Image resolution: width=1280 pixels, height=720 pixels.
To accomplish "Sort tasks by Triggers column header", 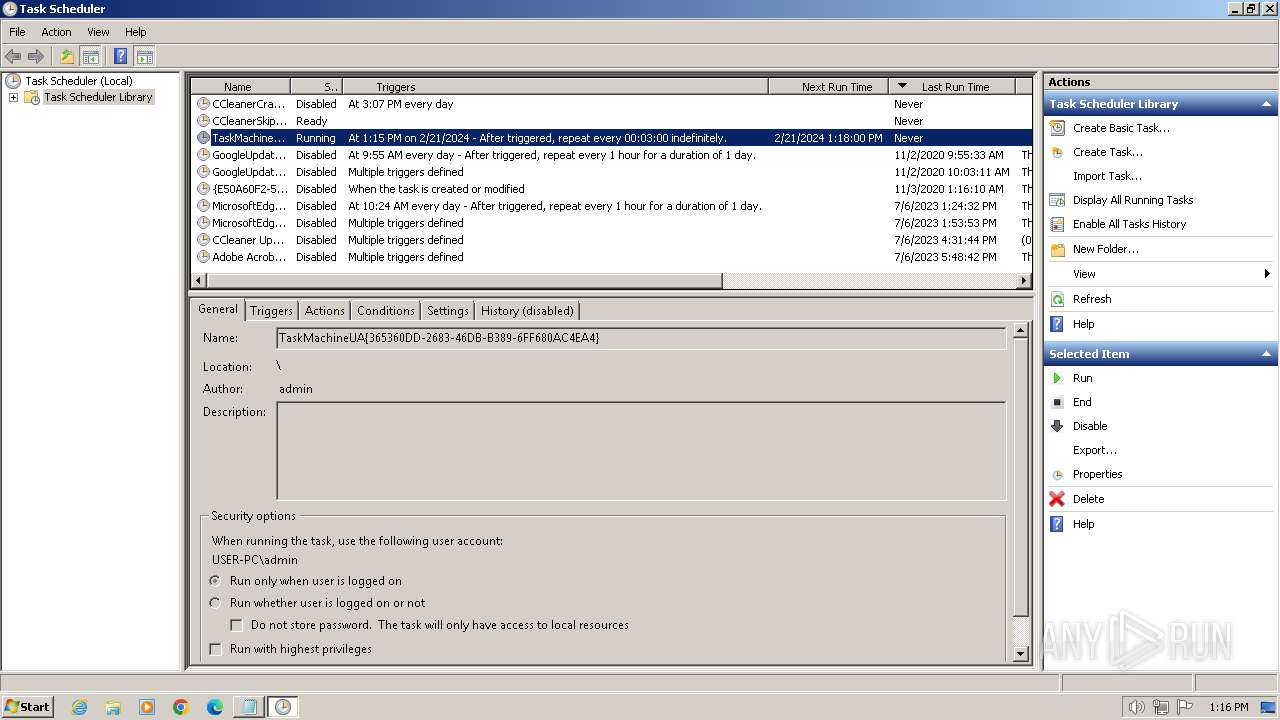I will [555, 87].
